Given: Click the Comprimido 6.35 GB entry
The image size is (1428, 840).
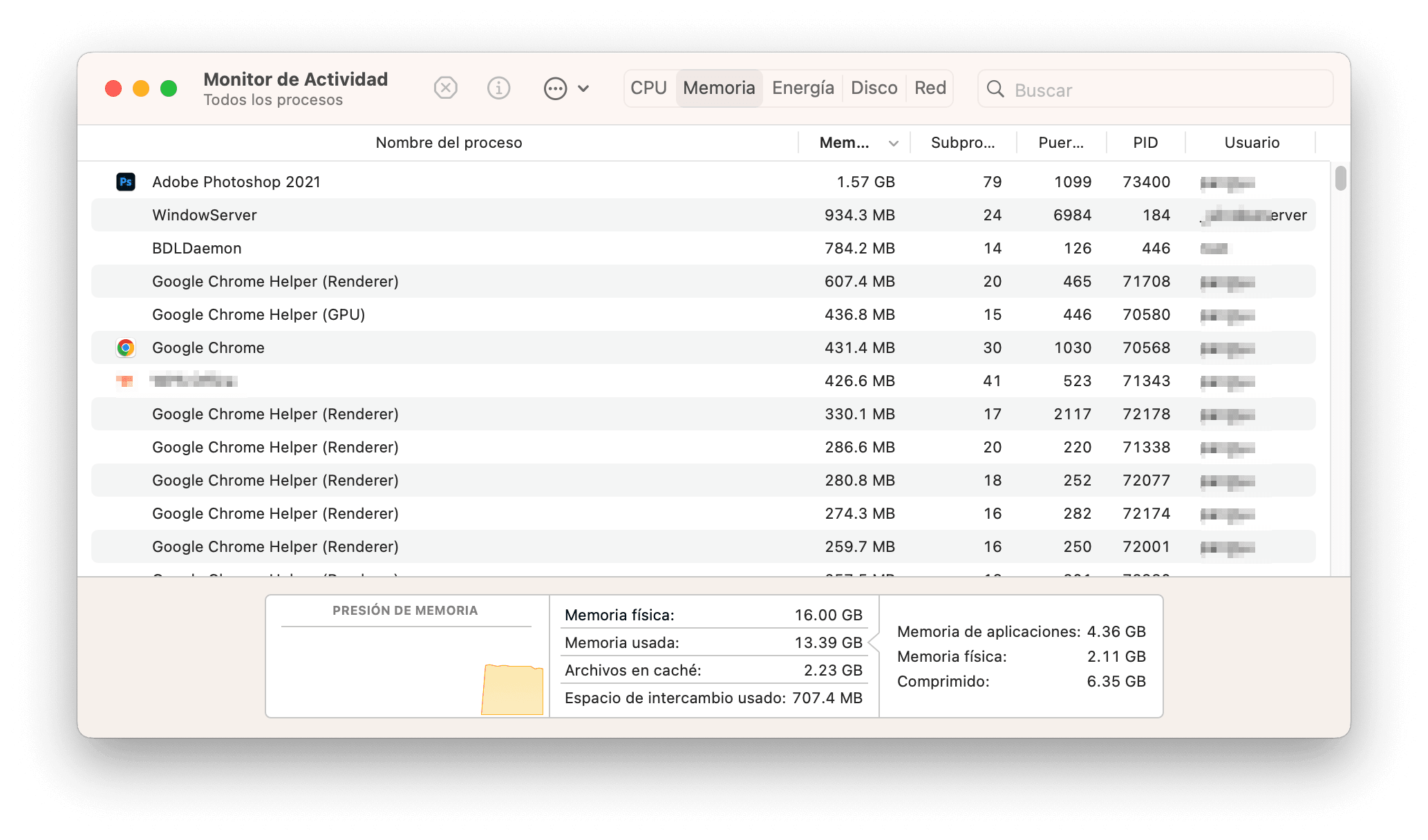Looking at the screenshot, I should pos(1021,681).
